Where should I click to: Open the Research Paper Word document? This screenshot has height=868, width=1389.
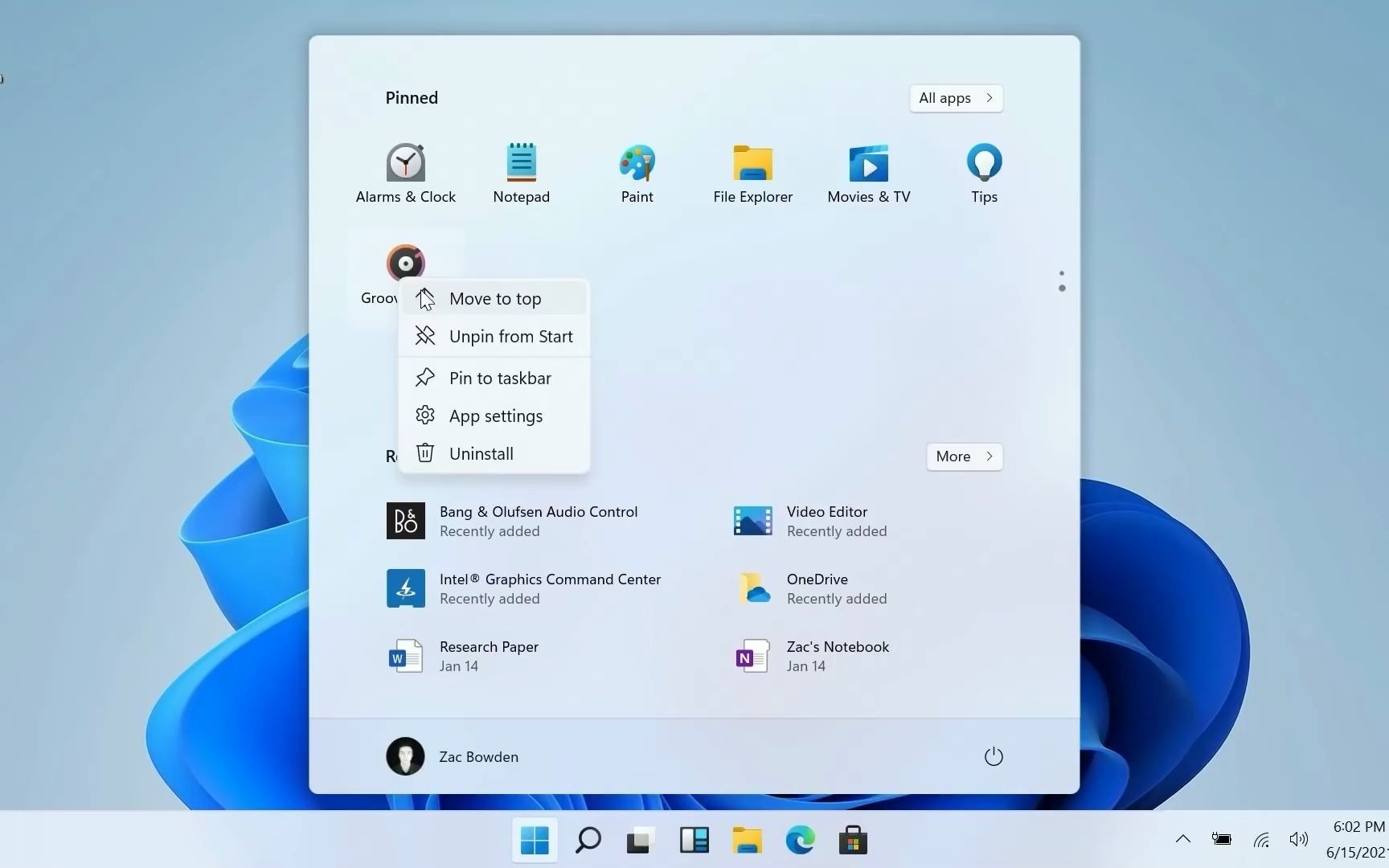click(462, 656)
